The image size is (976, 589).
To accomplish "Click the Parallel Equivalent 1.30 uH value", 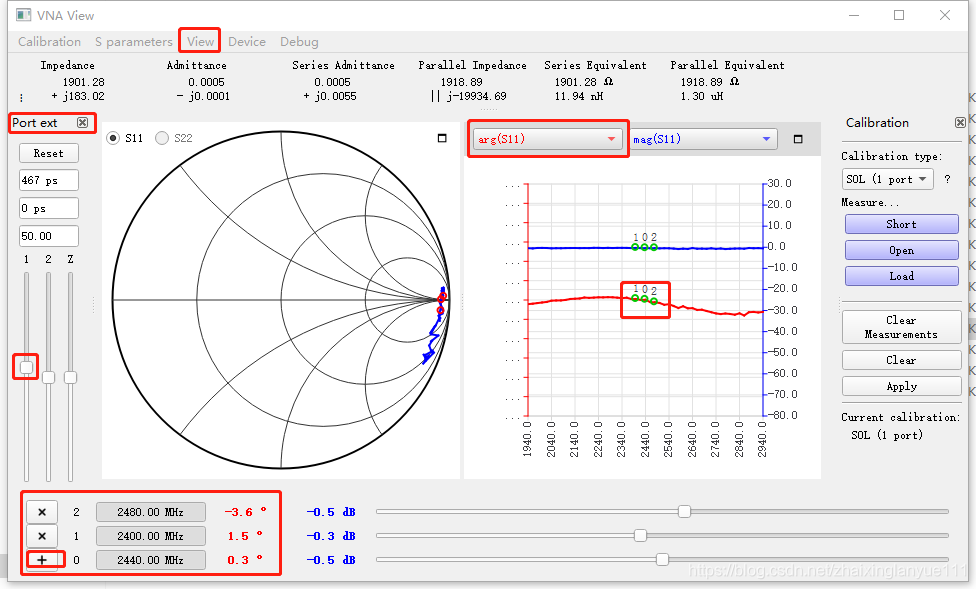I will pyautogui.click(x=702, y=97).
